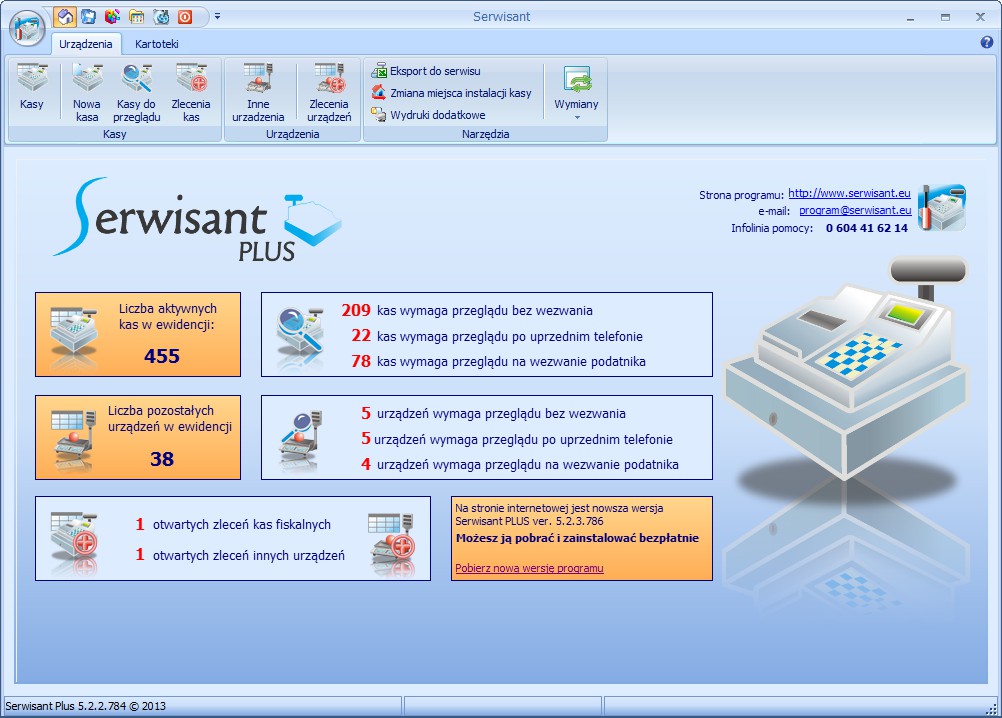Click 1 otwartych zleceń innych urządzeń
Viewport: 1002px width, 718px height.
240,555
